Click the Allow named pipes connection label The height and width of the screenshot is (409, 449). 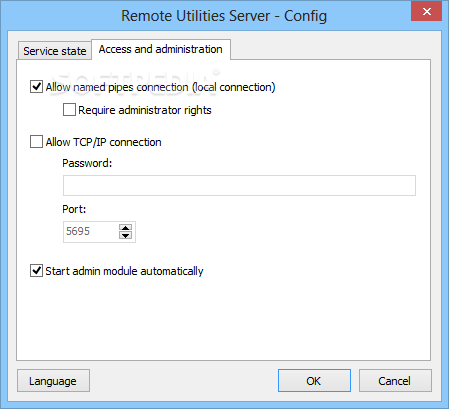point(160,87)
